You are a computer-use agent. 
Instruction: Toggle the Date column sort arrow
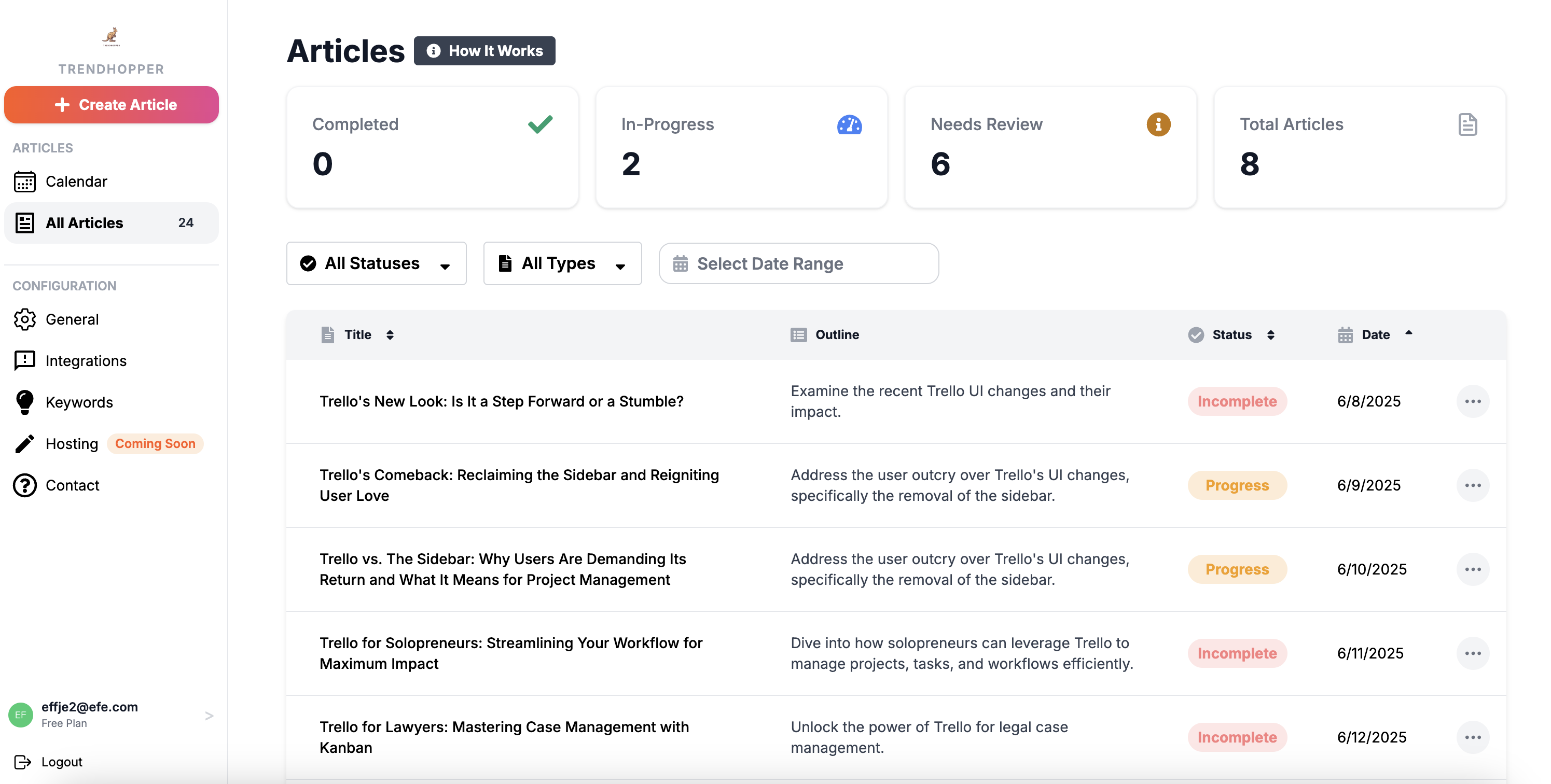1409,333
